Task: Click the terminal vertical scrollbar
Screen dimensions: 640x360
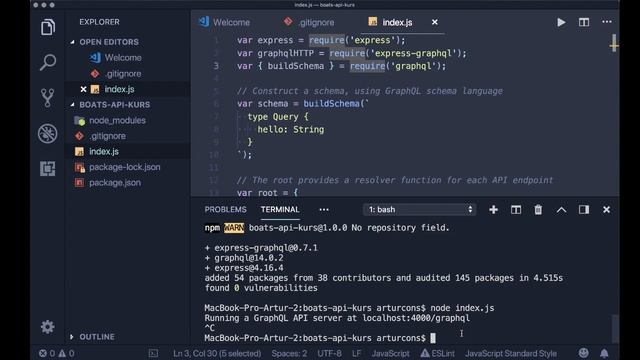Action: pos(615,329)
